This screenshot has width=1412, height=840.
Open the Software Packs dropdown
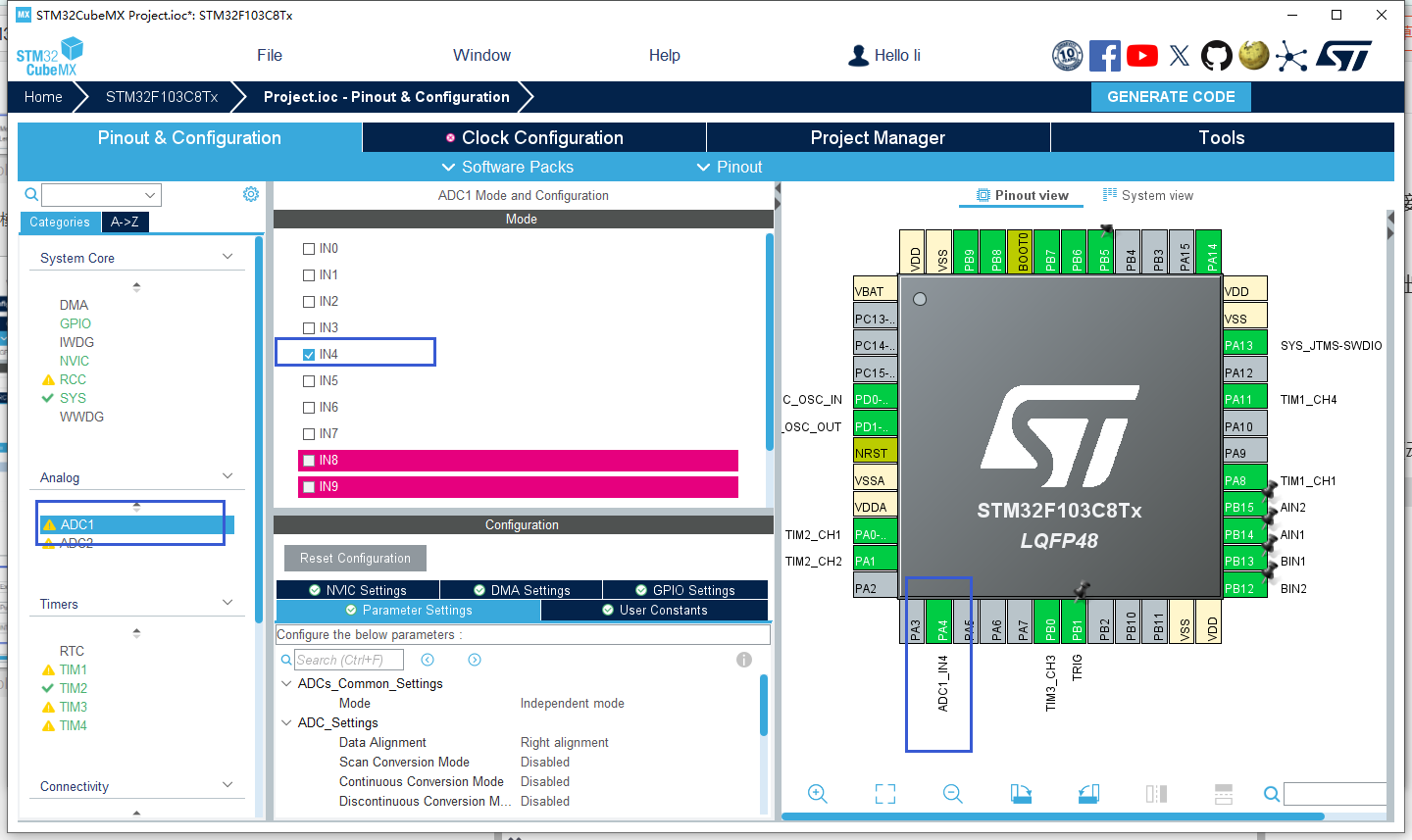tap(508, 167)
